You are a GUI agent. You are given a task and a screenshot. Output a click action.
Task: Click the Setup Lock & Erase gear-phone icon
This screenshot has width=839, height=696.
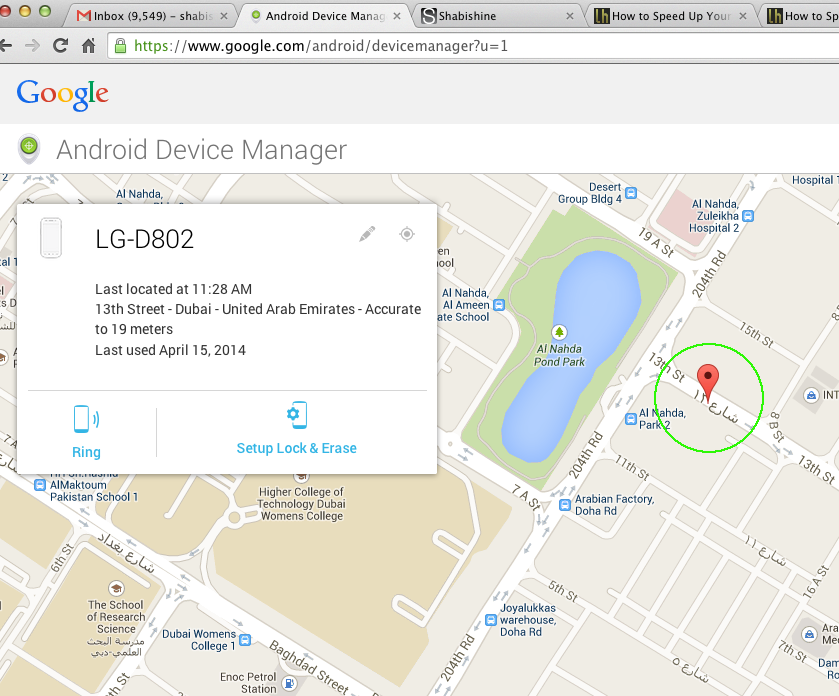297,415
